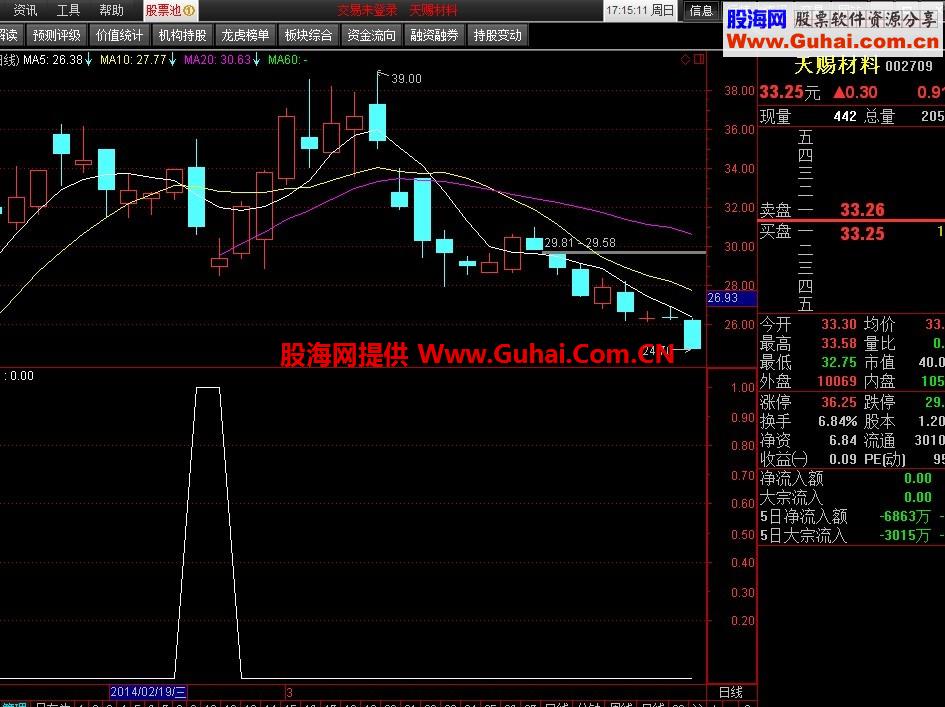Click the 5日净流入额 value -6863万
The width and height of the screenshot is (945, 707).
[x=904, y=517]
